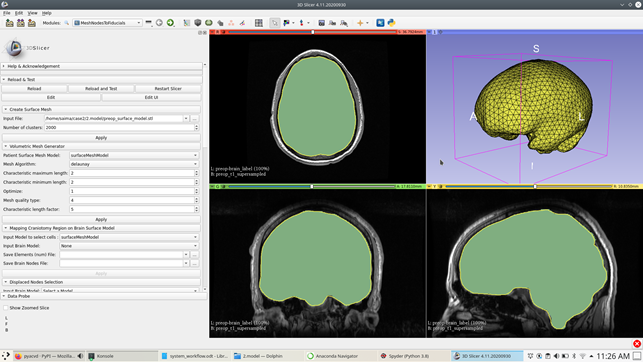The width and height of the screenshot is (643, 362).
Task: Adjust the red axial slice offset slider
Action: pyautogui.click(x=312, y=32)
